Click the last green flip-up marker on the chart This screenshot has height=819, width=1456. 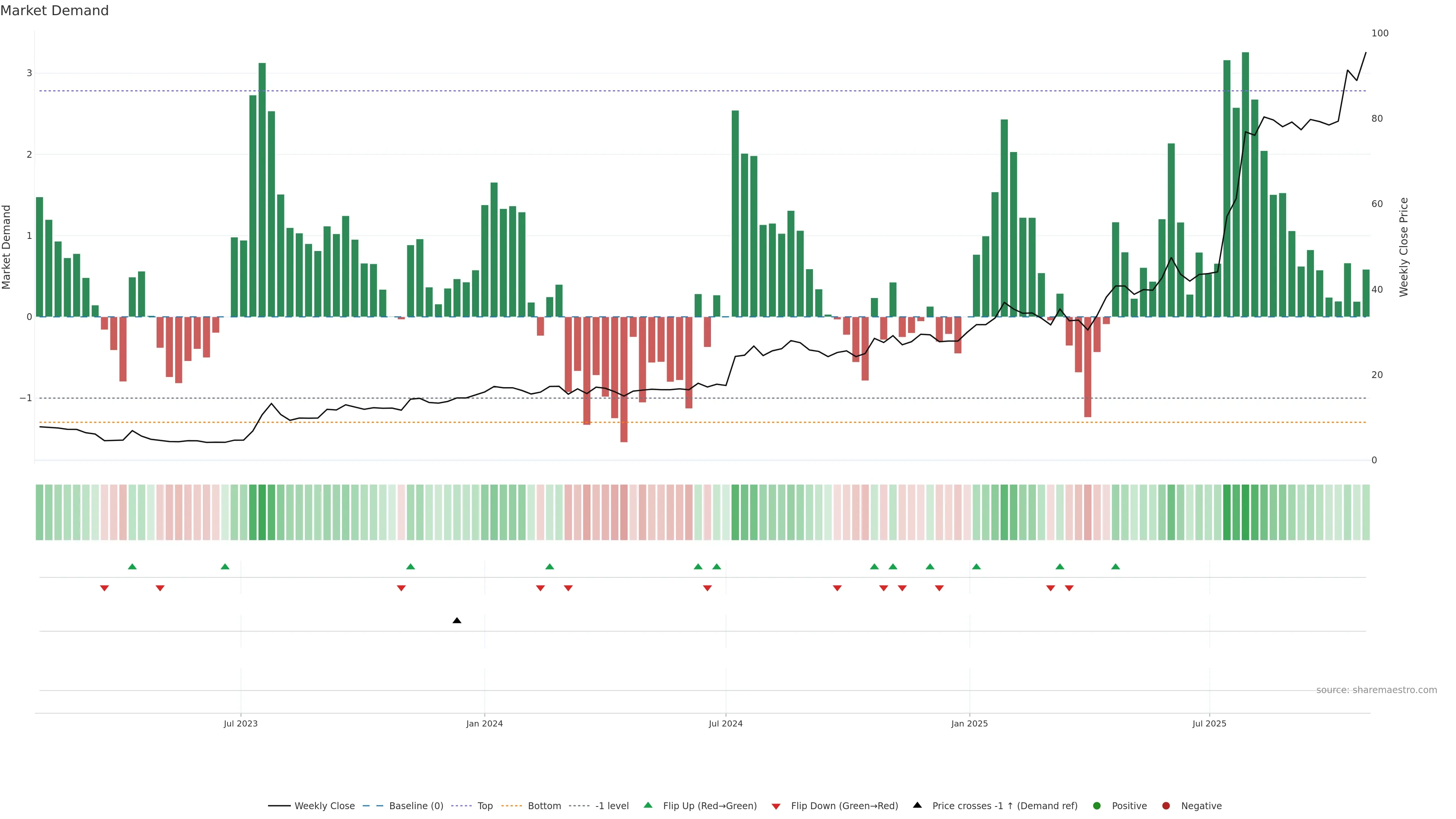pyautogui.click(x=1115, y=566)
